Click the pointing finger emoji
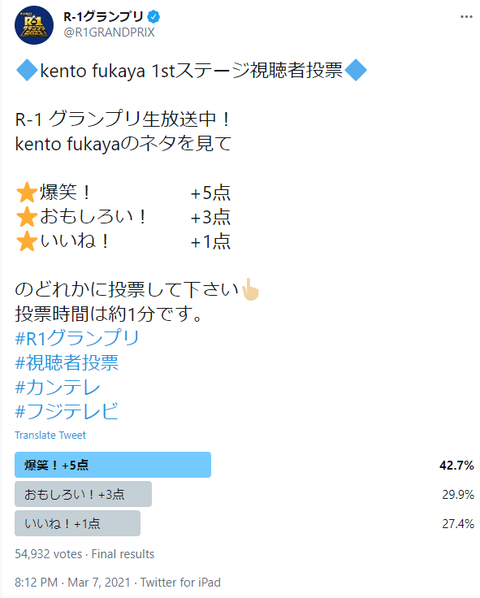Image resolution: width=480 pixels, height=598 pixels. coord(250,290)
